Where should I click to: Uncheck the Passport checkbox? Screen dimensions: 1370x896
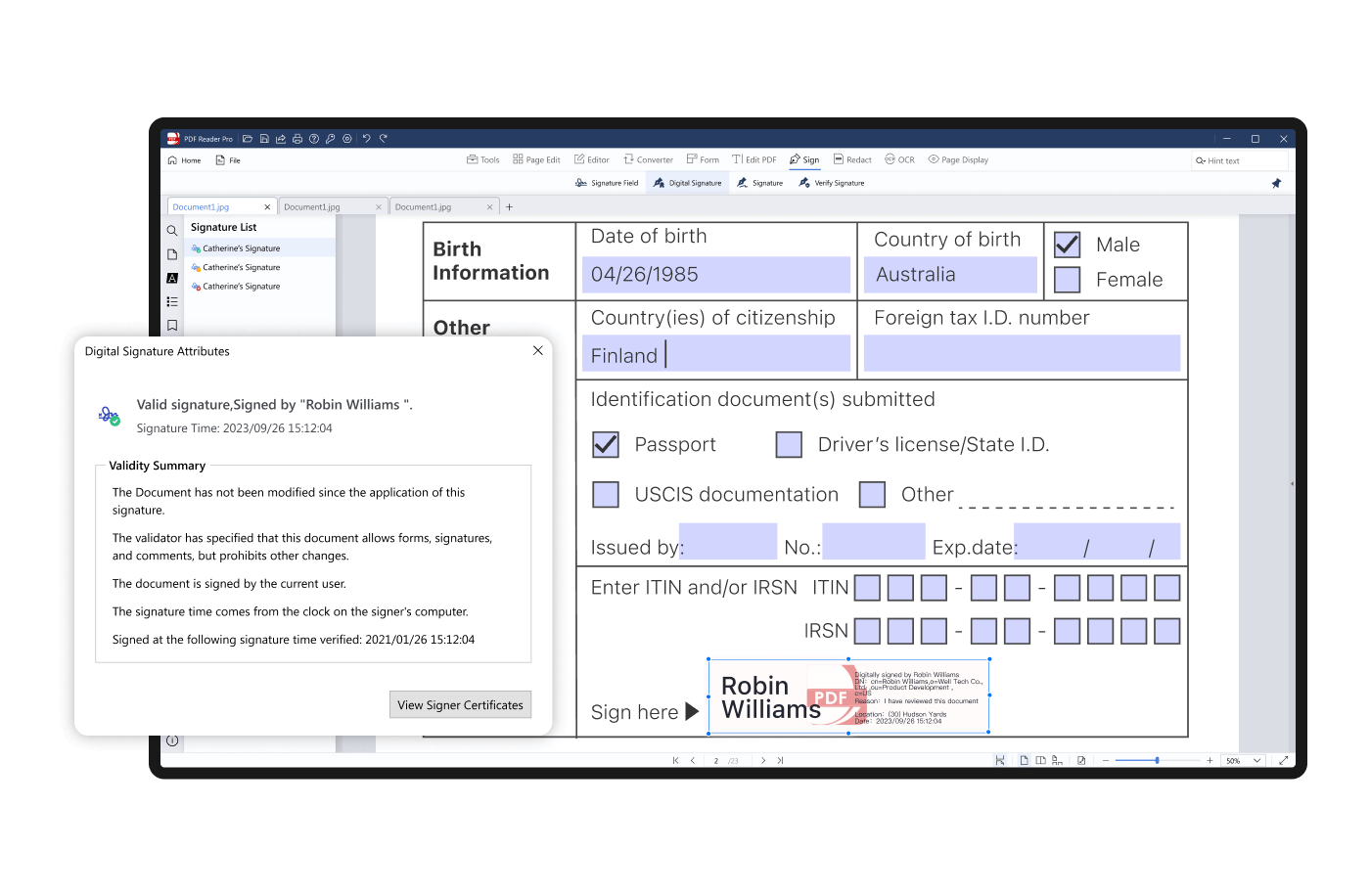[606, 444]
